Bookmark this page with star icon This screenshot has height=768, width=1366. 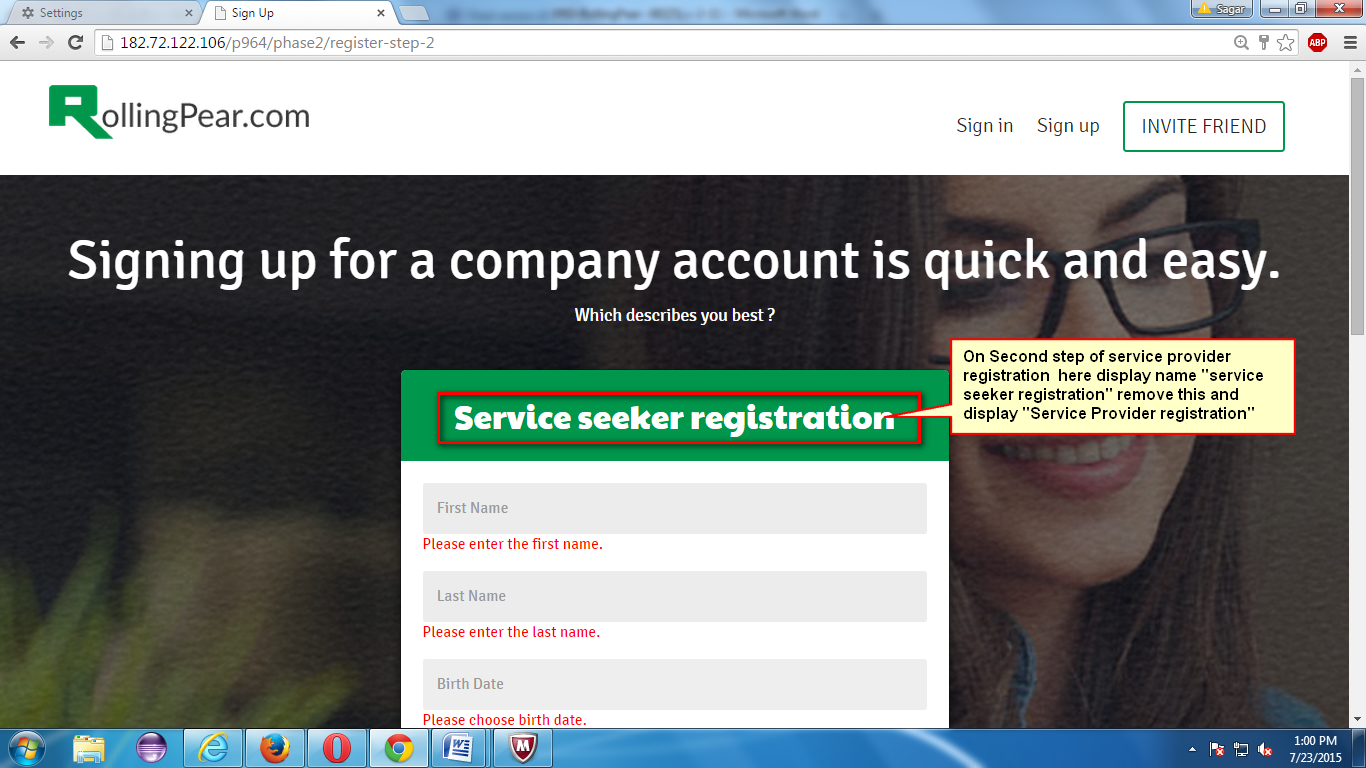coord(1286,43)
